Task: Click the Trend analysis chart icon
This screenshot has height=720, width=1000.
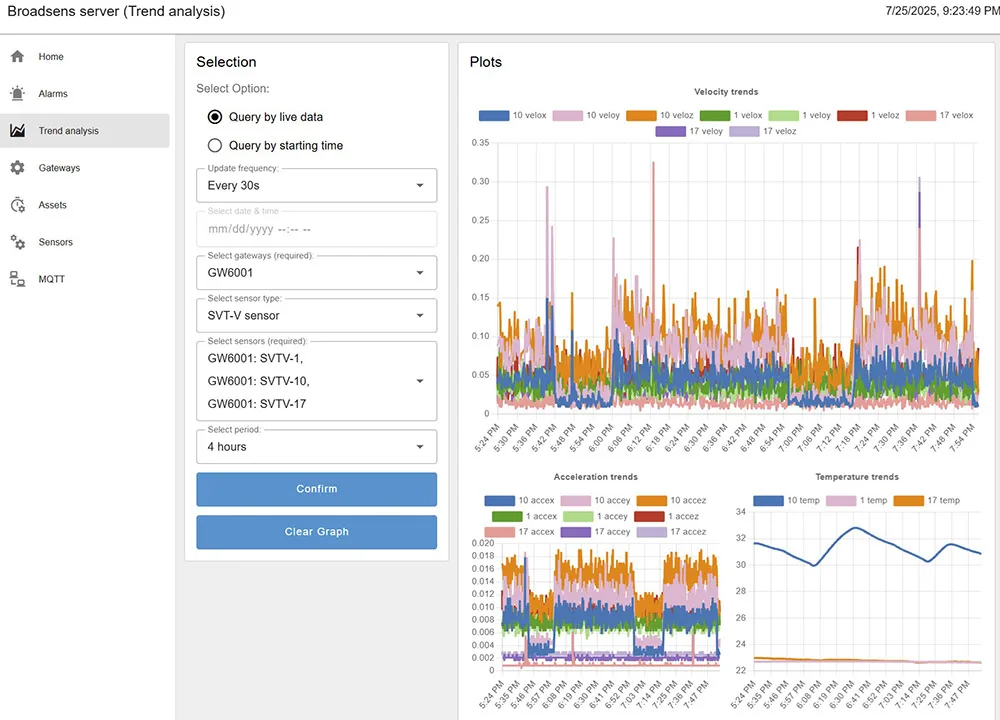Action: (x=18, y=131)
